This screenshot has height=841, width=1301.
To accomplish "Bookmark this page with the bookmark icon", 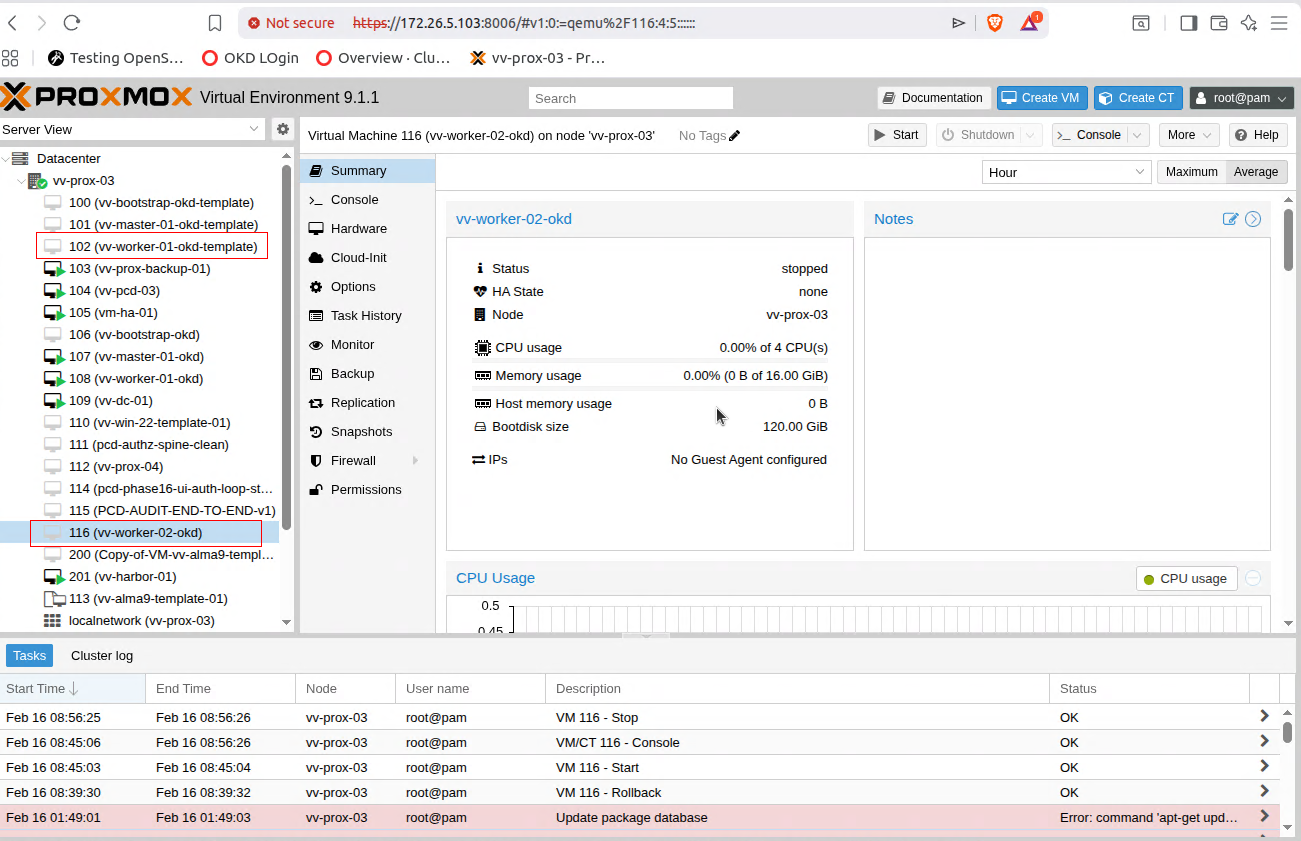I will click(215, 23).
